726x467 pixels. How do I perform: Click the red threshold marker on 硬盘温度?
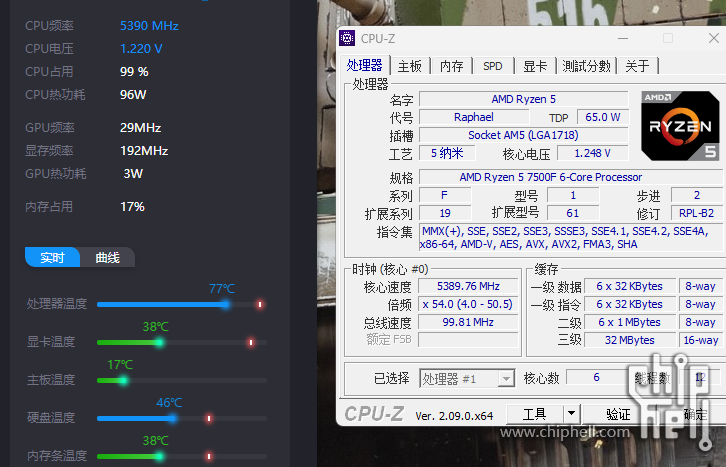pyautogui.click(x=209, y=418)
